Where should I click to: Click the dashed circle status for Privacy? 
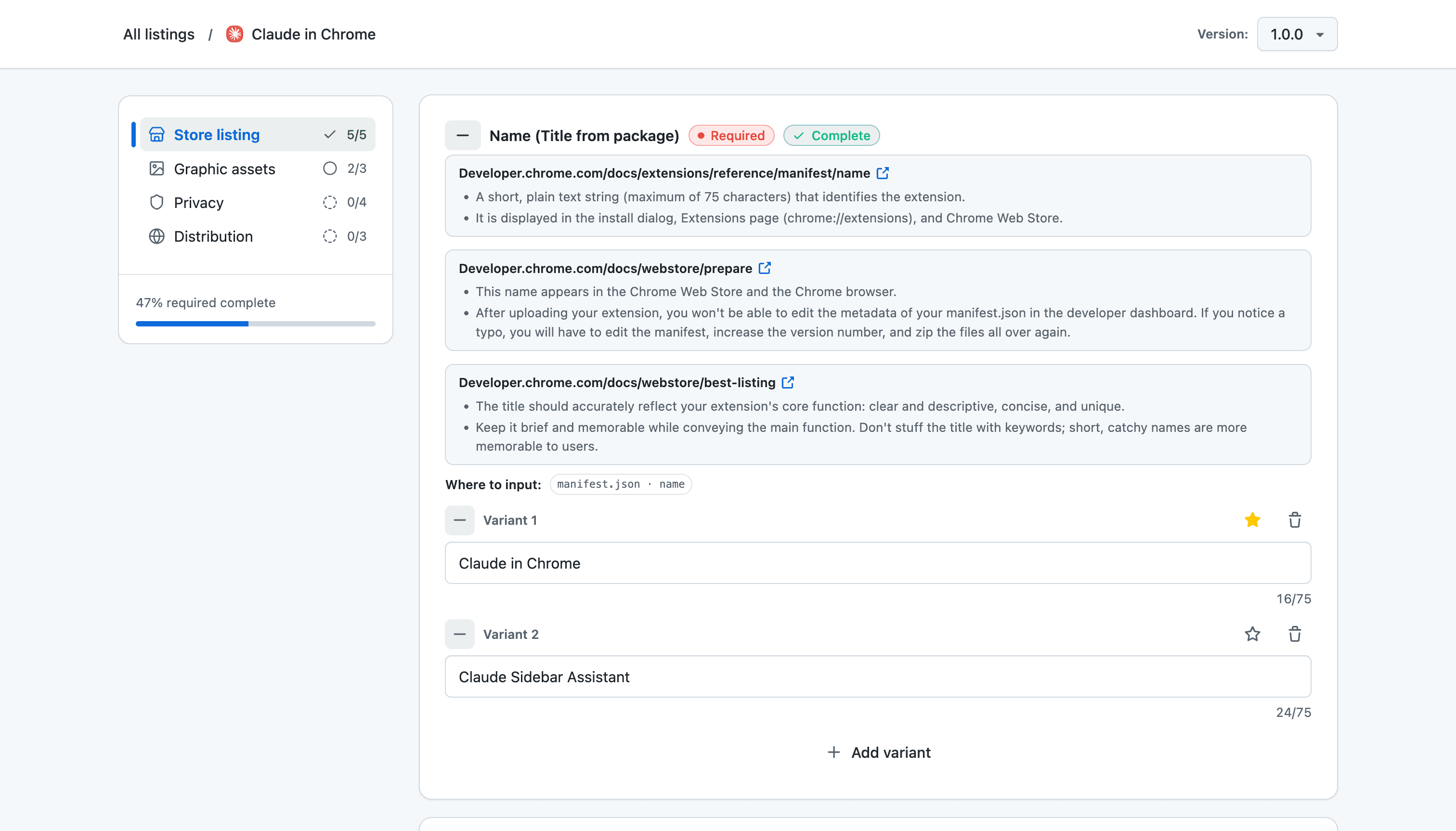[330, 202]
